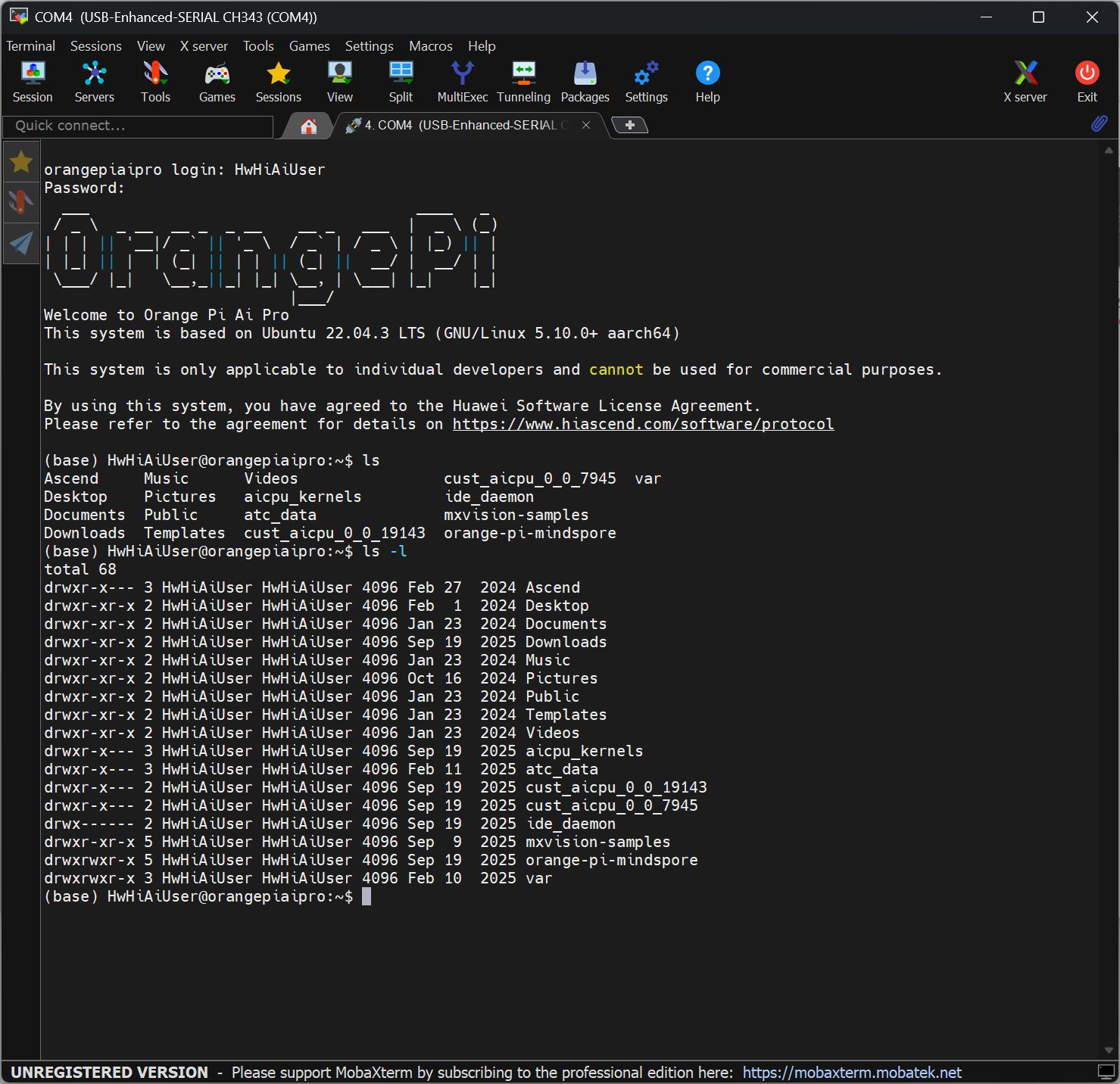Click 'mxvision-samples' in the ls -l listing
This screenshot has width=1120, height=1084.
pyautogui.click(x=598, y=842)
